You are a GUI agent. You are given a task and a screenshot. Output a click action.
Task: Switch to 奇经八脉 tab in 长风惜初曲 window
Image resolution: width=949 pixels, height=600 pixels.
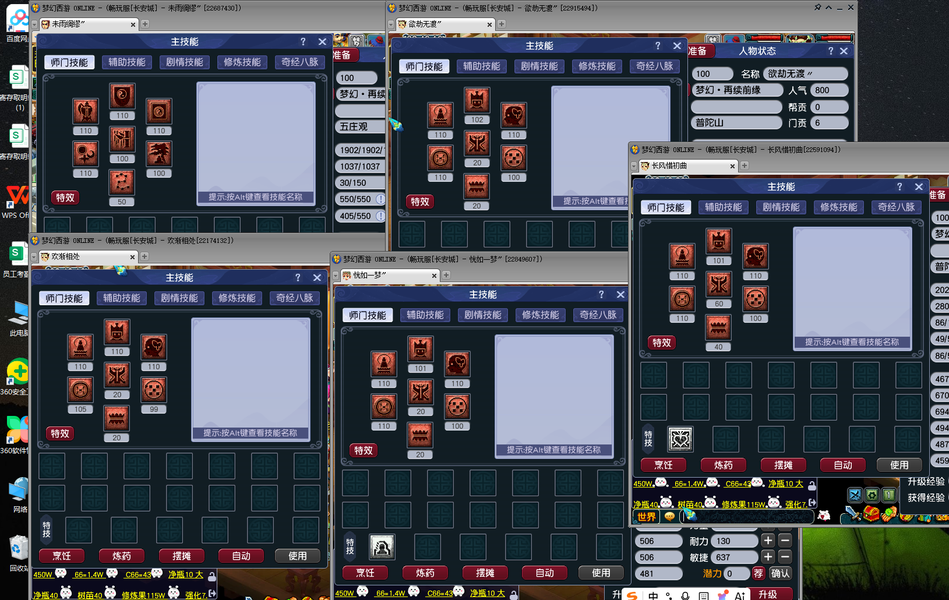896,207
